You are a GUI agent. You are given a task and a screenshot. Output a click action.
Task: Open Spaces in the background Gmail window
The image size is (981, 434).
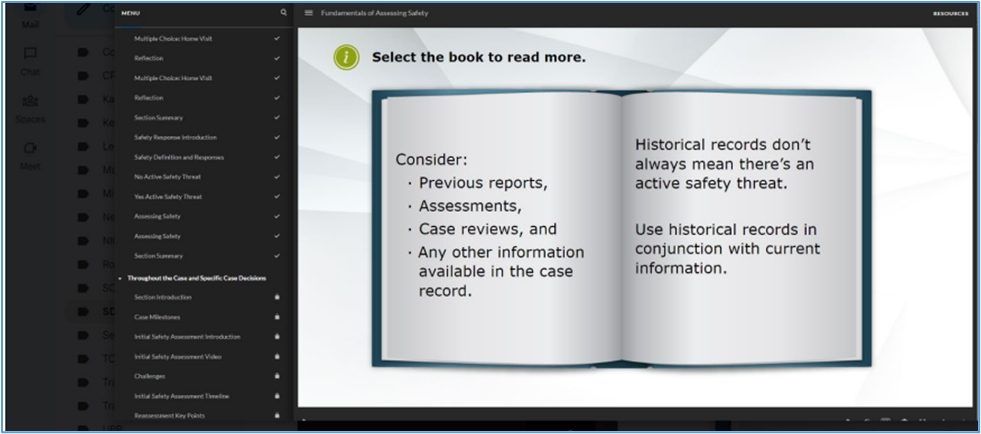[30, 109]
